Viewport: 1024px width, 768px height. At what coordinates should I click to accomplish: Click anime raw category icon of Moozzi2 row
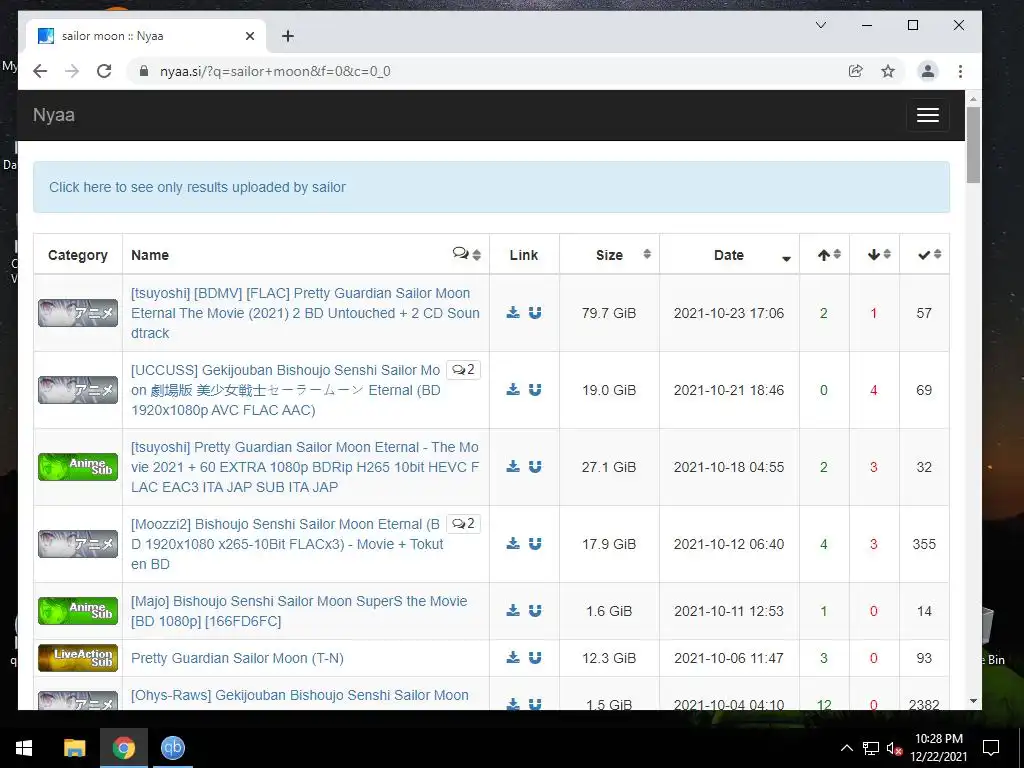pyautogui.click(x=78, y=544)
